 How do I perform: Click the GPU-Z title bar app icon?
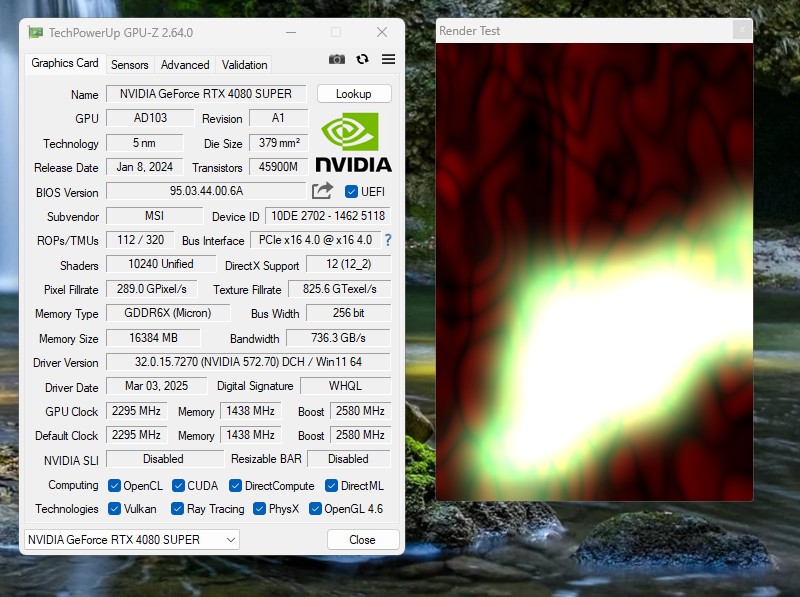click(x=35, y=33)
